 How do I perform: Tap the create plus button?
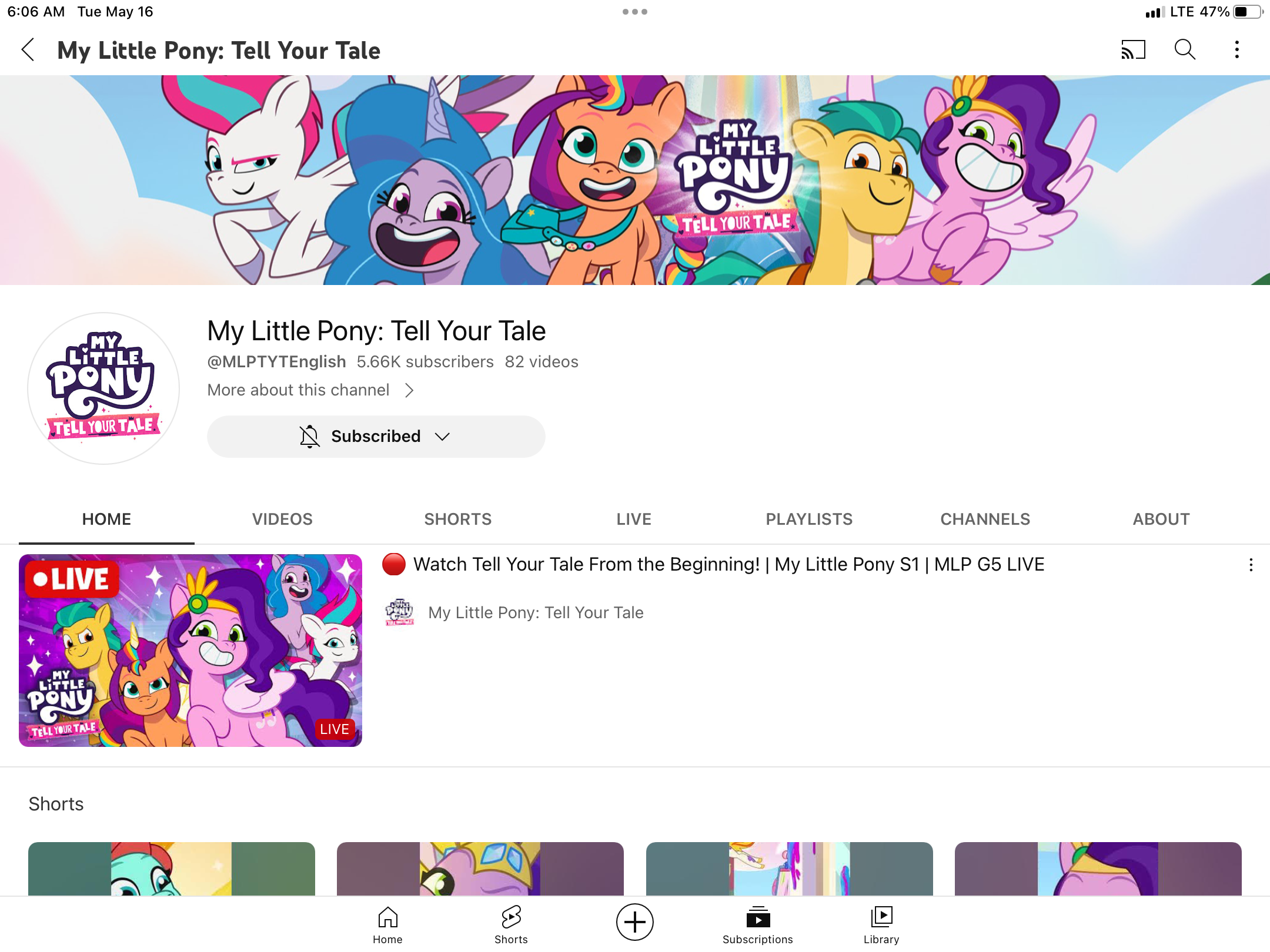pos(634,921)
